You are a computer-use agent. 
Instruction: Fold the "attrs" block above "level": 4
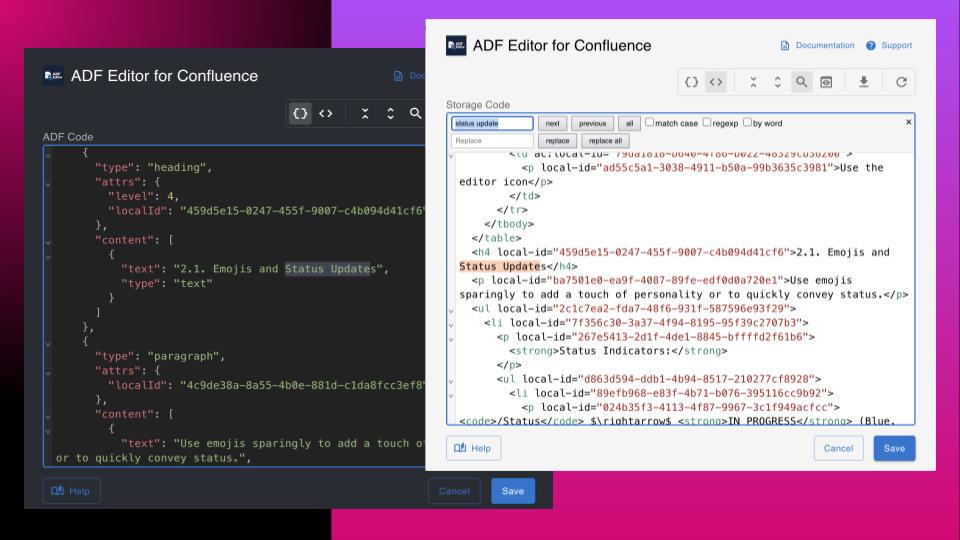tap(48, 184)
